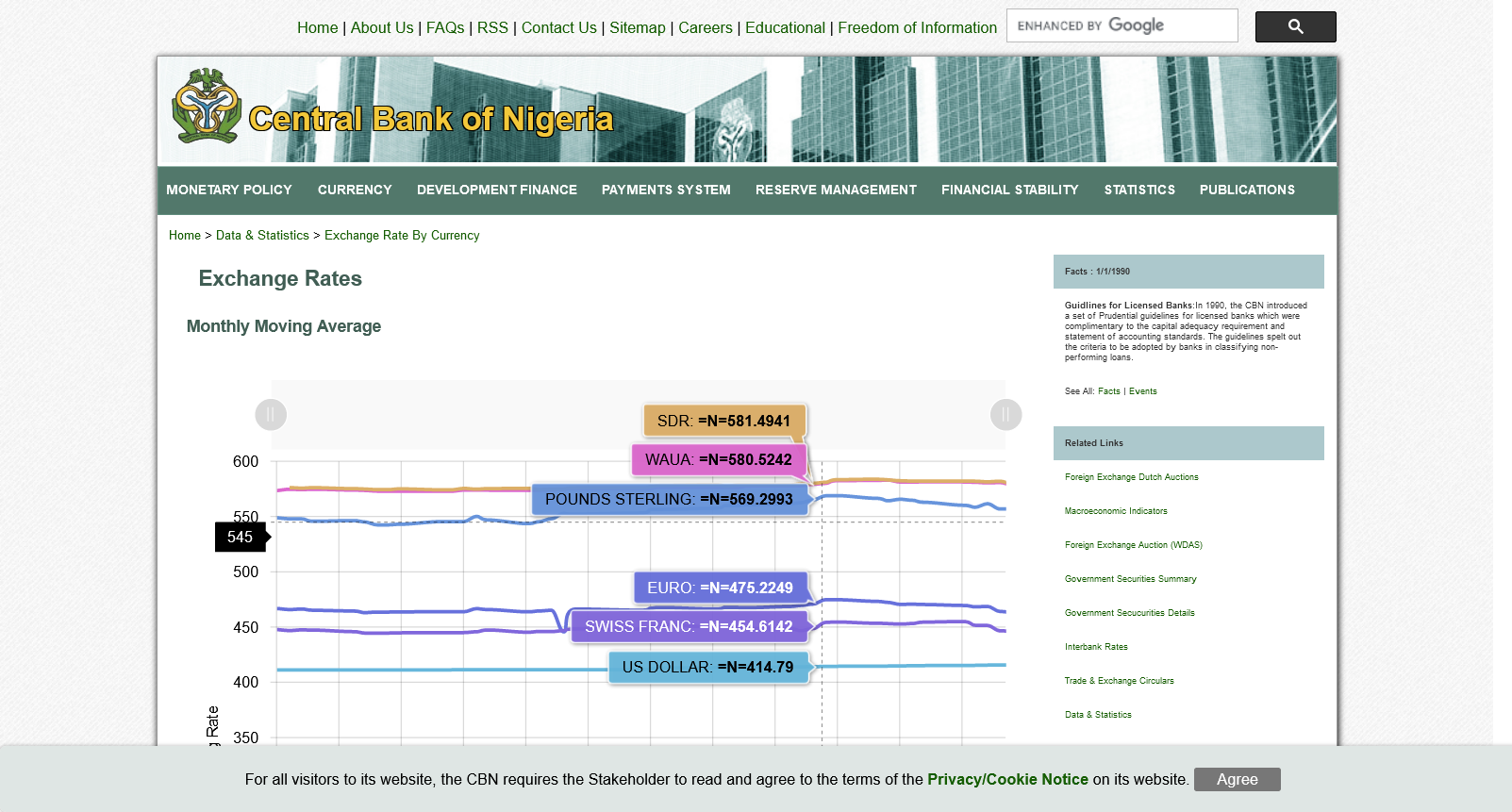Open Macroeconomic Indicators related link
This screenshot has height=812, width=1512.
(1116, 511)
